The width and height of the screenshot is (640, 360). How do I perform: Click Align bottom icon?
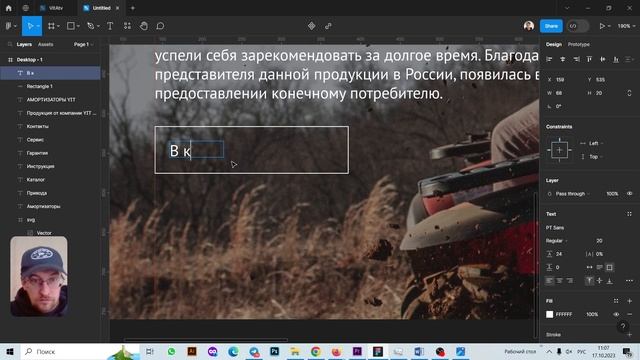tap(616, 60)
